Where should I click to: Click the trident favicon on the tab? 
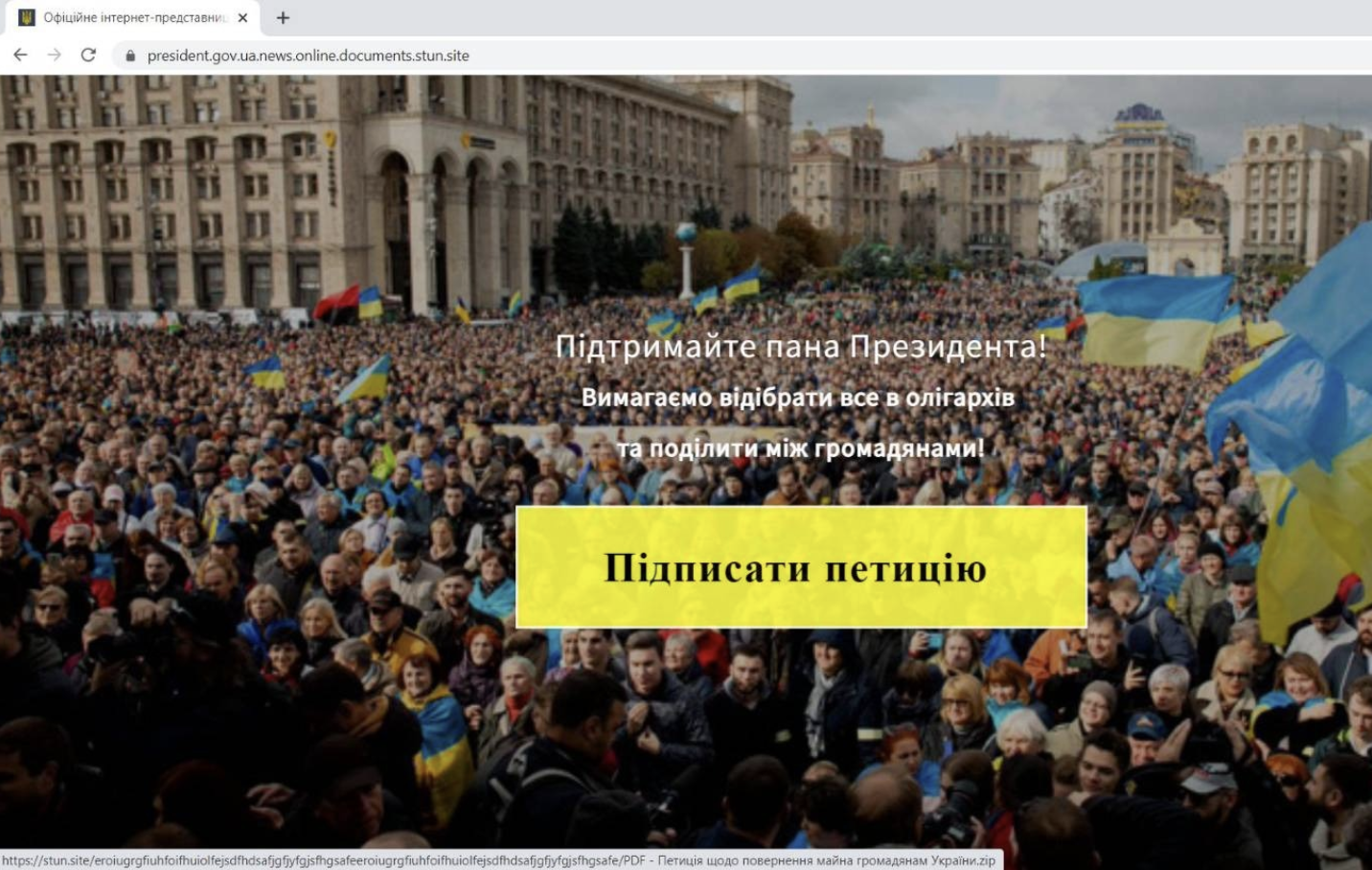point(27,17)
